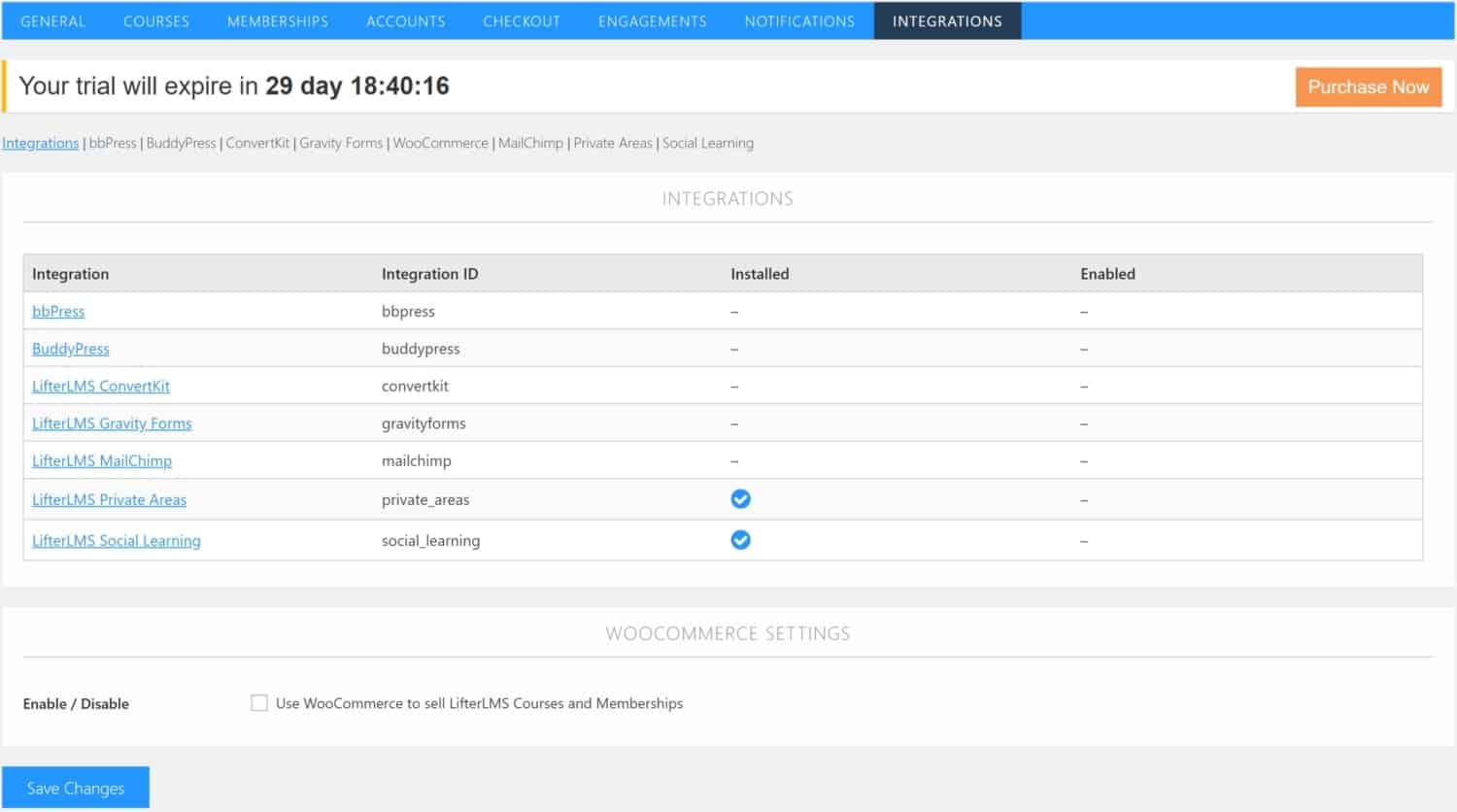This screenshot has height=812, width=1457.
Task: Open the LifterLMS Social Learning link
Action: click(x=117, y=540)
